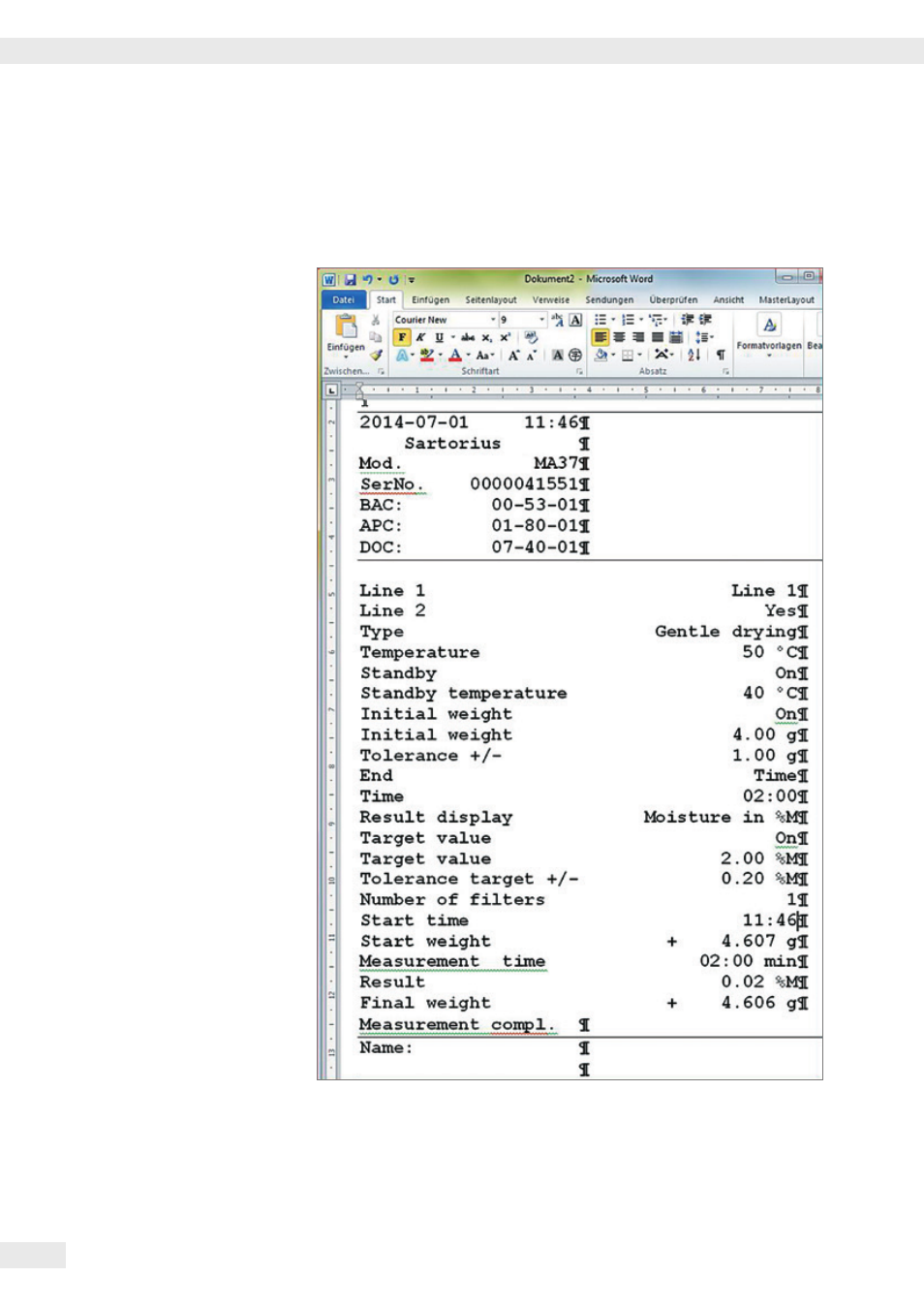The image size is (924, 1308).
Task: Apply subscript formatting
Action: tap(486, 337)
